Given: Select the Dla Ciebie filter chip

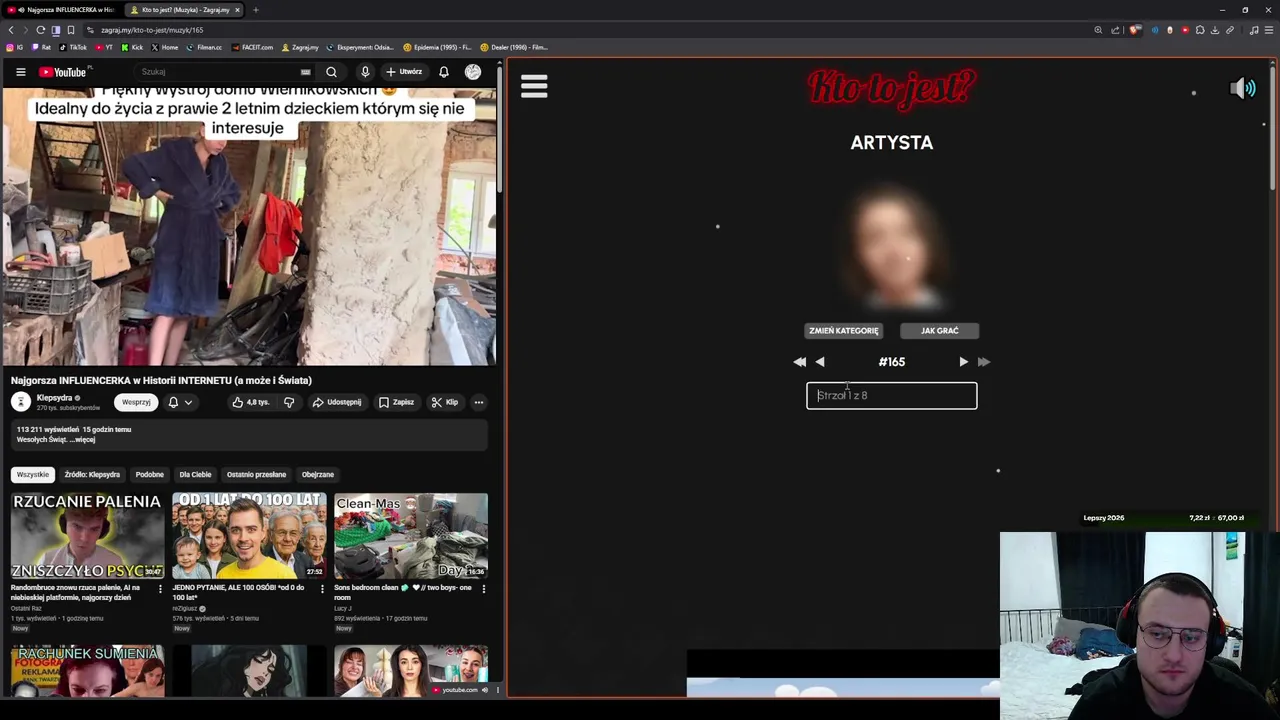Looking at the screenshot, I should tap(195, 475).
